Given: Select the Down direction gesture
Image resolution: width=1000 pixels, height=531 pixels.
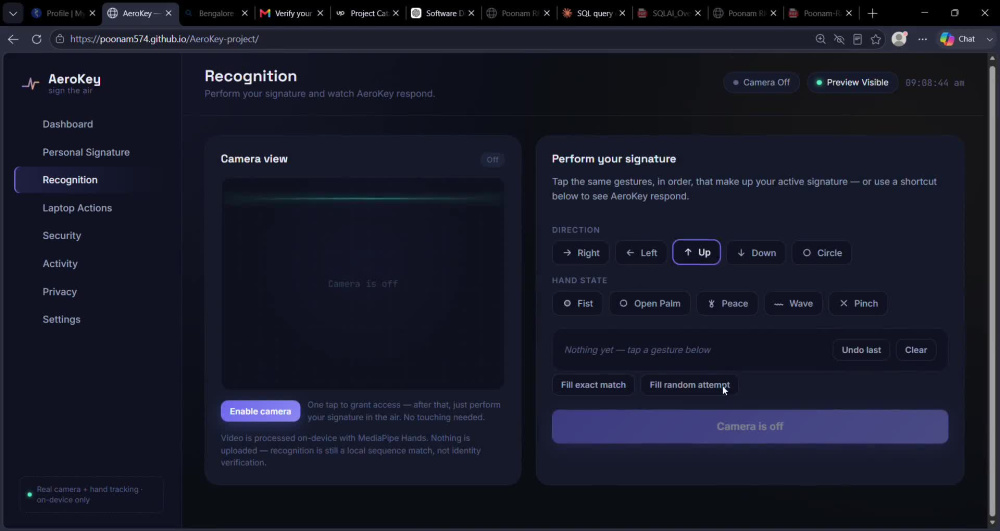Looking at the screenshot, I should [756, 253].
